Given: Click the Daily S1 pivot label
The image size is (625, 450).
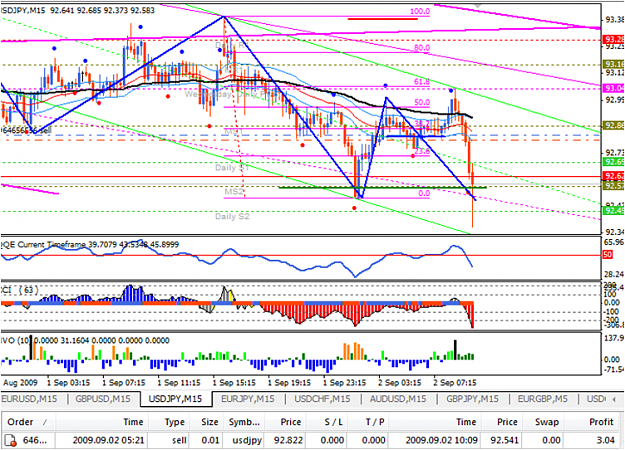Looking at the screenshot, I should tap(232, 167).
